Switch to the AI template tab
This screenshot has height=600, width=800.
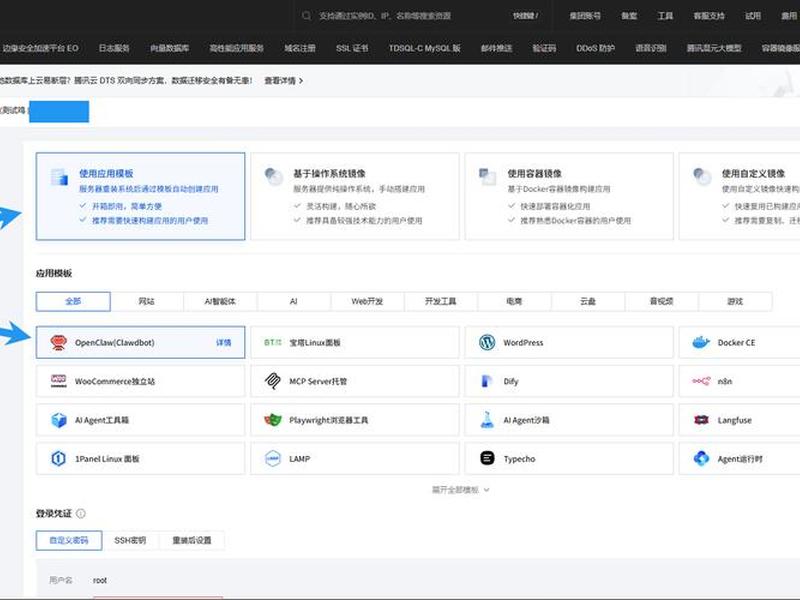(293, 302)
